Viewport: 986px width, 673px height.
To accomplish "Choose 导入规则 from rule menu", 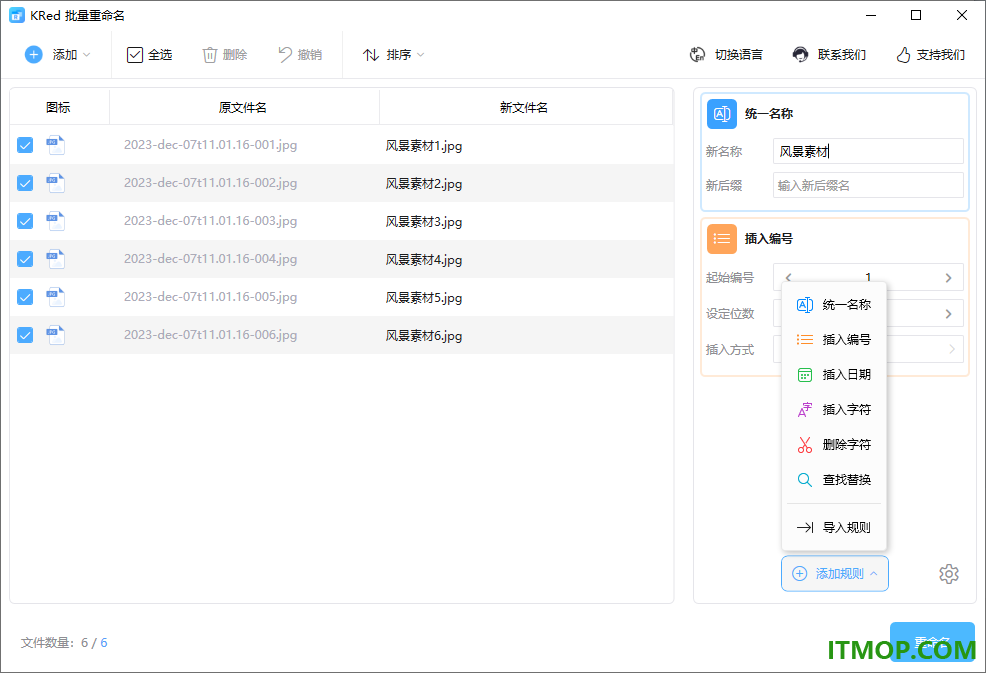I will (x=834, y=527).
